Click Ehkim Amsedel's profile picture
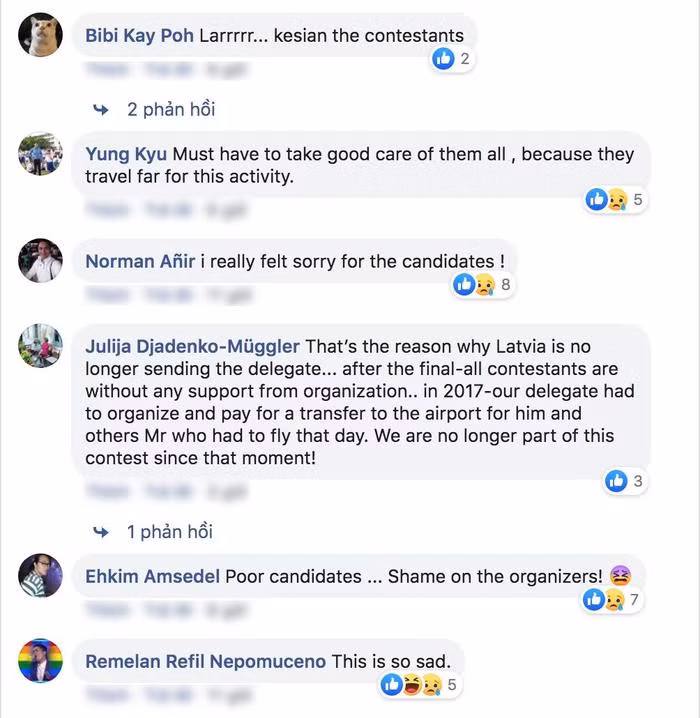700x718 pixels. point(41,576)
